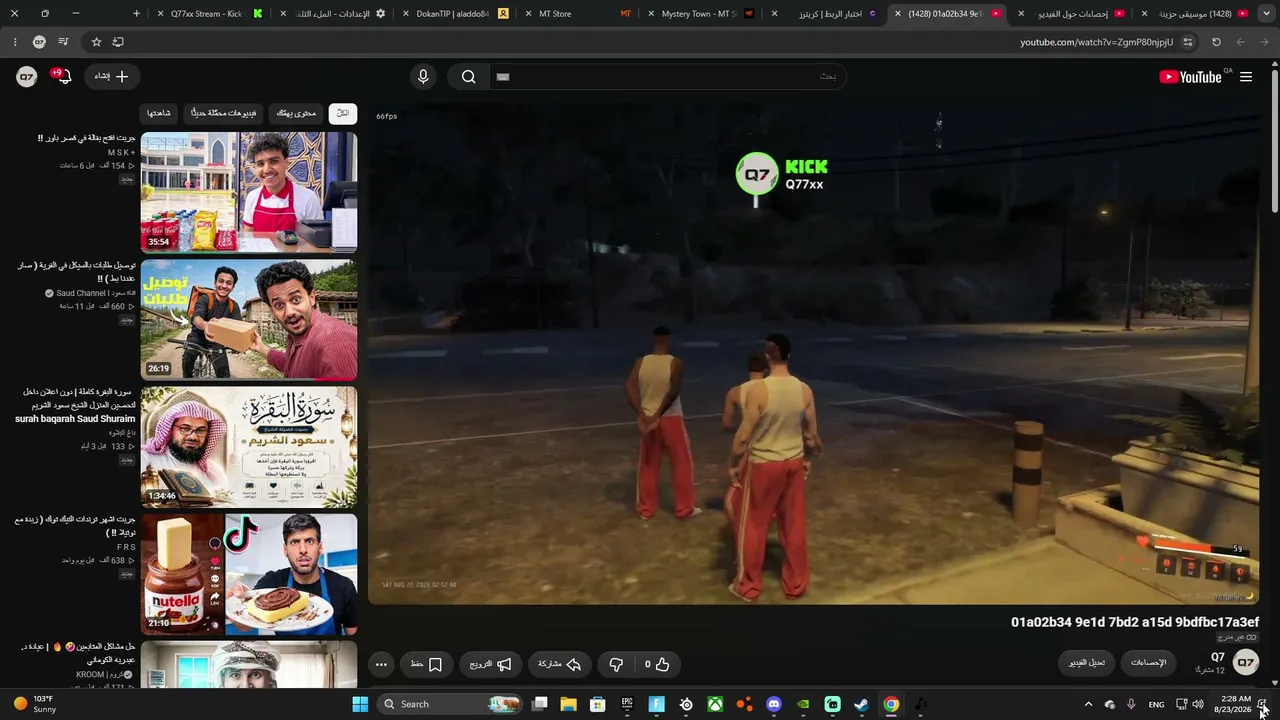Select the 'محتوى يهمّك' filter chip
The width and height of the screenshot is (1280, 720).
296,113
